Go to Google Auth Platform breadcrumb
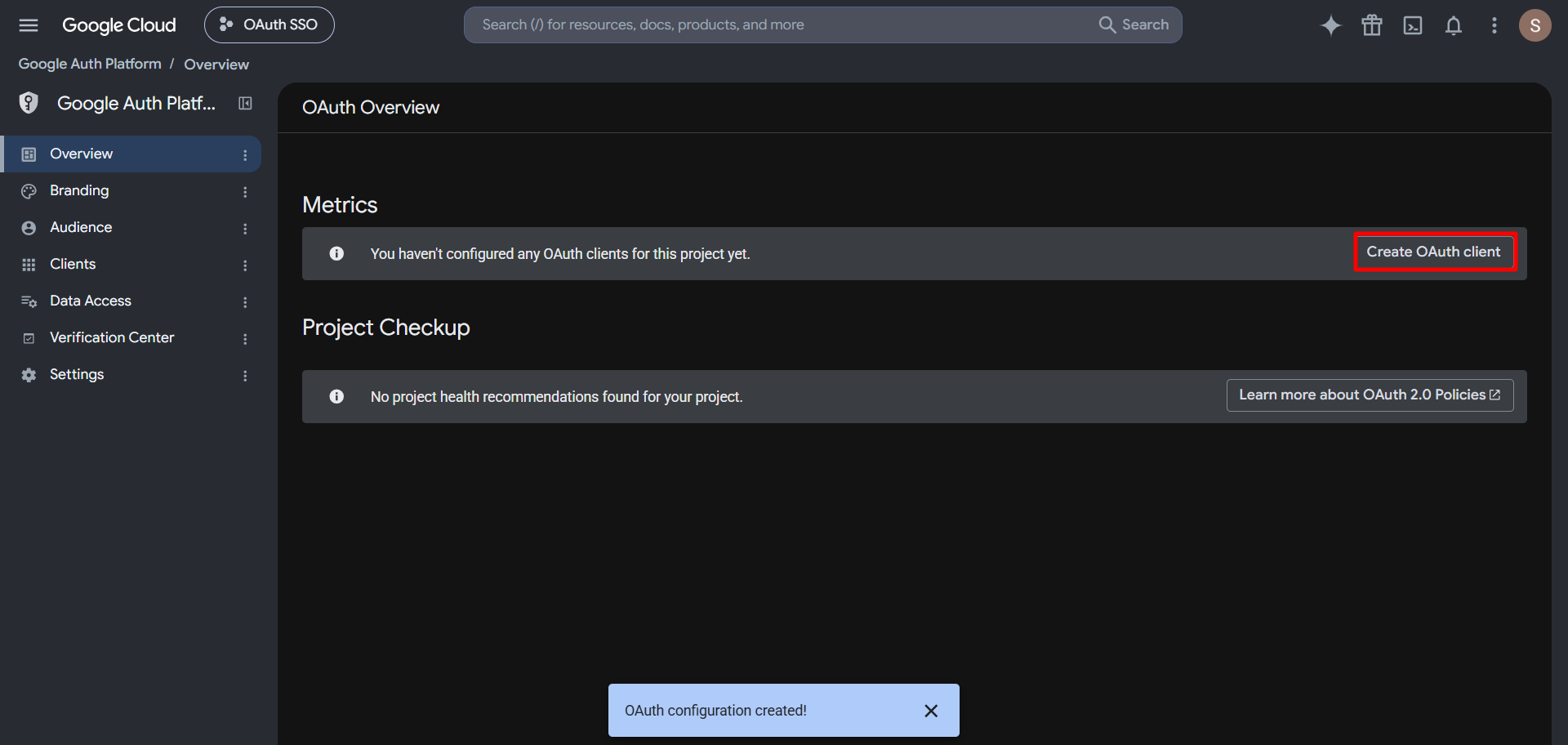 (90, 64)
